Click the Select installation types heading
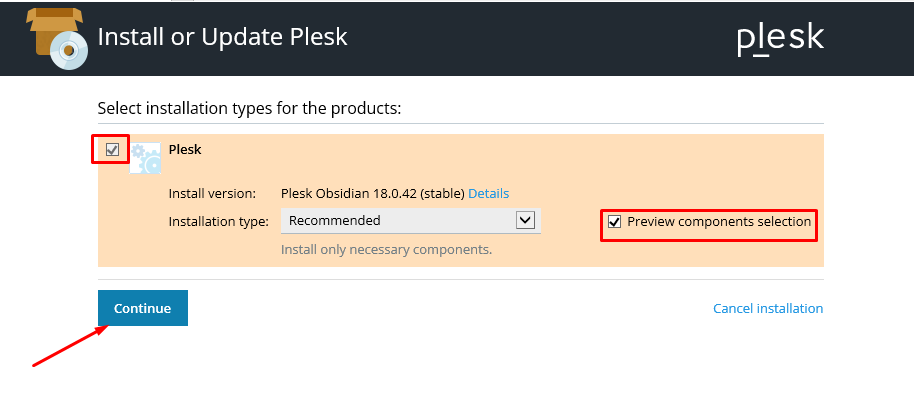The width and height of the screenshot is (914, 420). click(249, 108)
